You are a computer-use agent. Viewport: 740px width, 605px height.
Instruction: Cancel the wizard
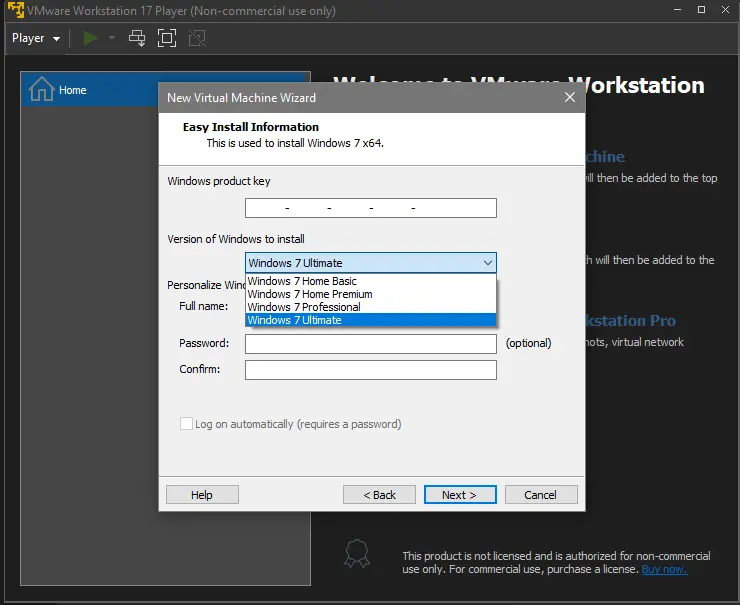point(541,495)
